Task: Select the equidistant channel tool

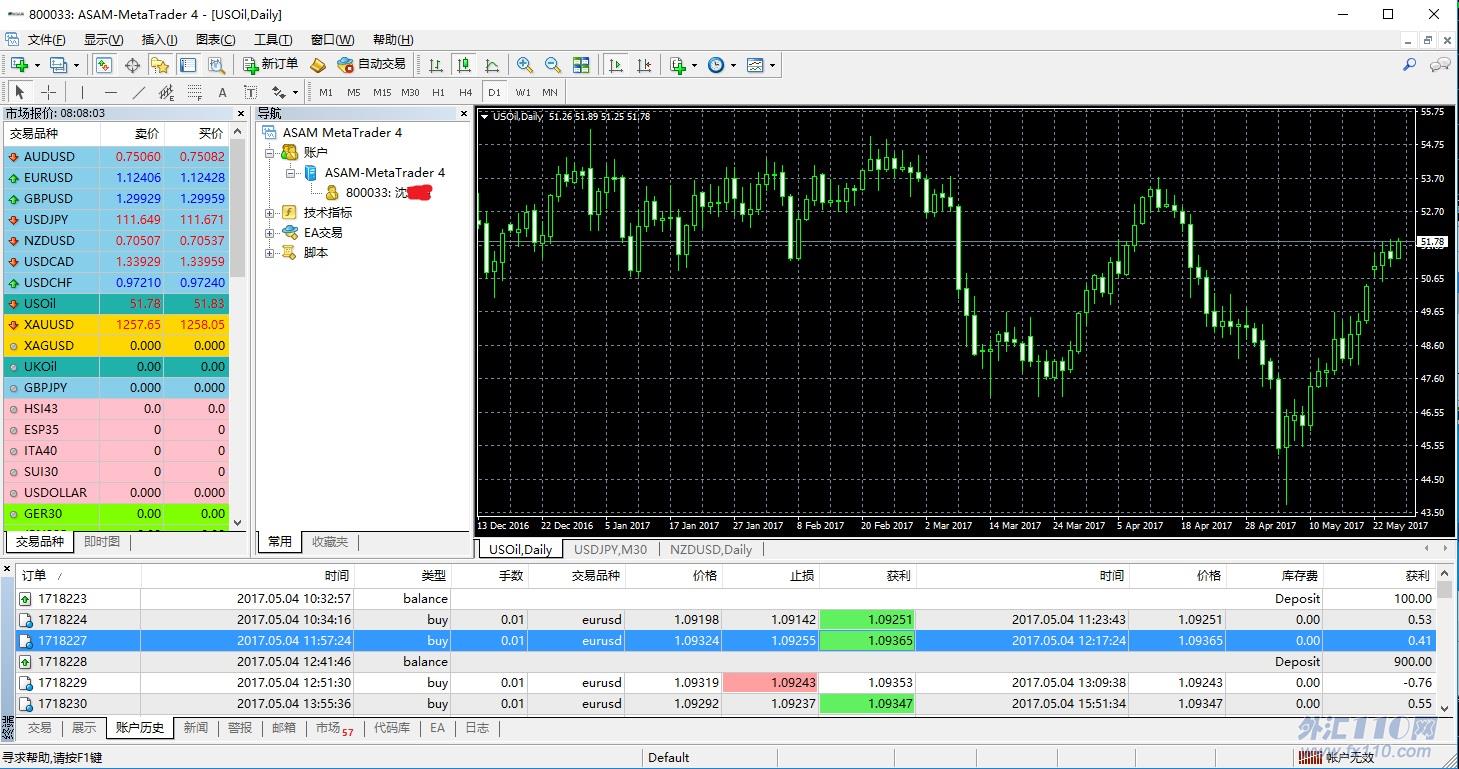Action: 167,92
